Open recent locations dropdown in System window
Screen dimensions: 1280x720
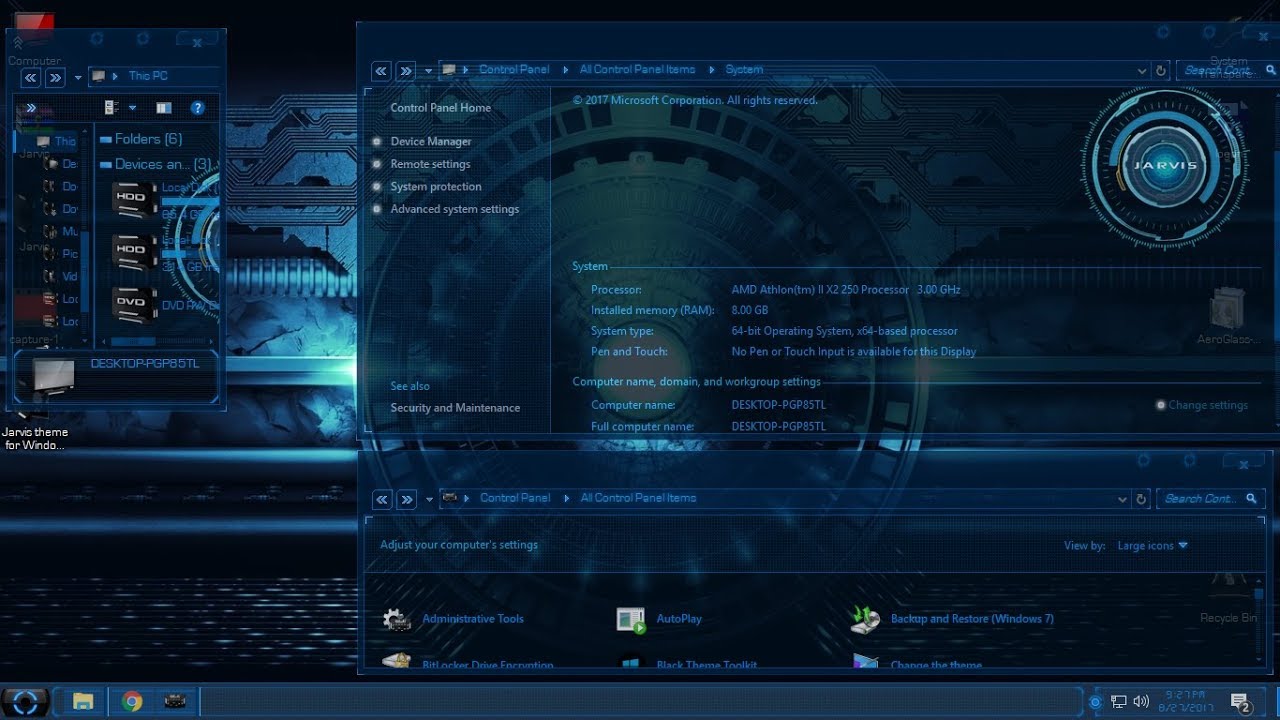pyautogui.click(x=428, y=71)
